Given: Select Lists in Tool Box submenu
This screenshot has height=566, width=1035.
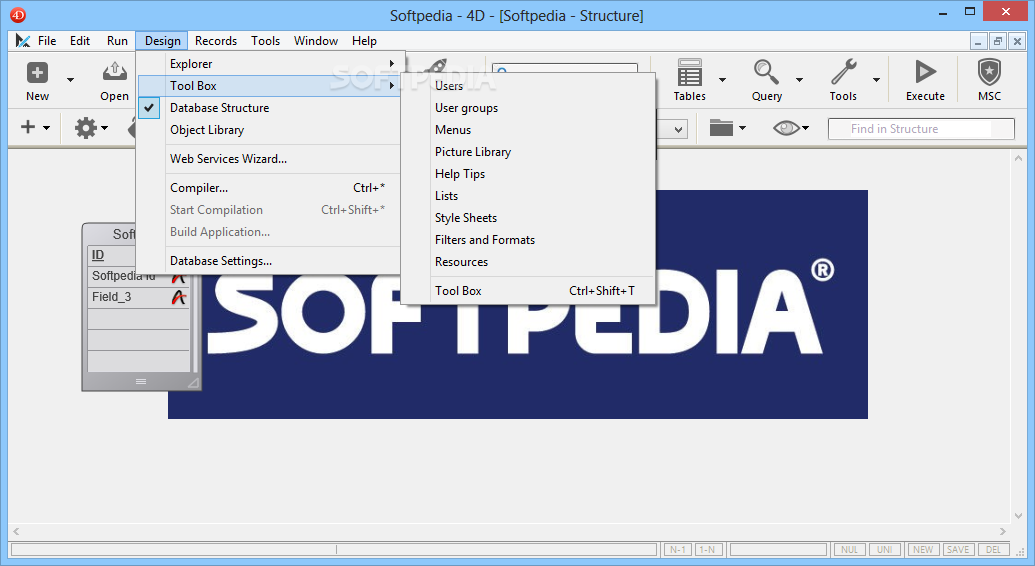Looking at the screenshot, I should 528,196.
